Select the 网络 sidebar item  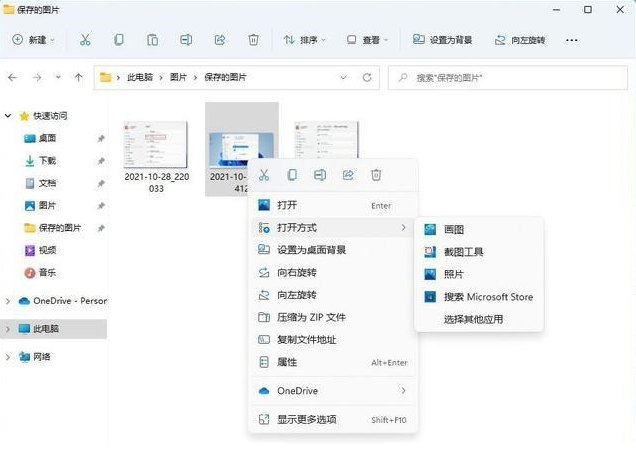coord(41,357)
